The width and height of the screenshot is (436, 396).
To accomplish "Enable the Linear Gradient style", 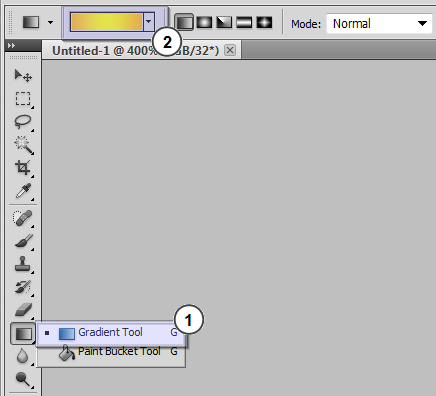I will tap(184, 23).
